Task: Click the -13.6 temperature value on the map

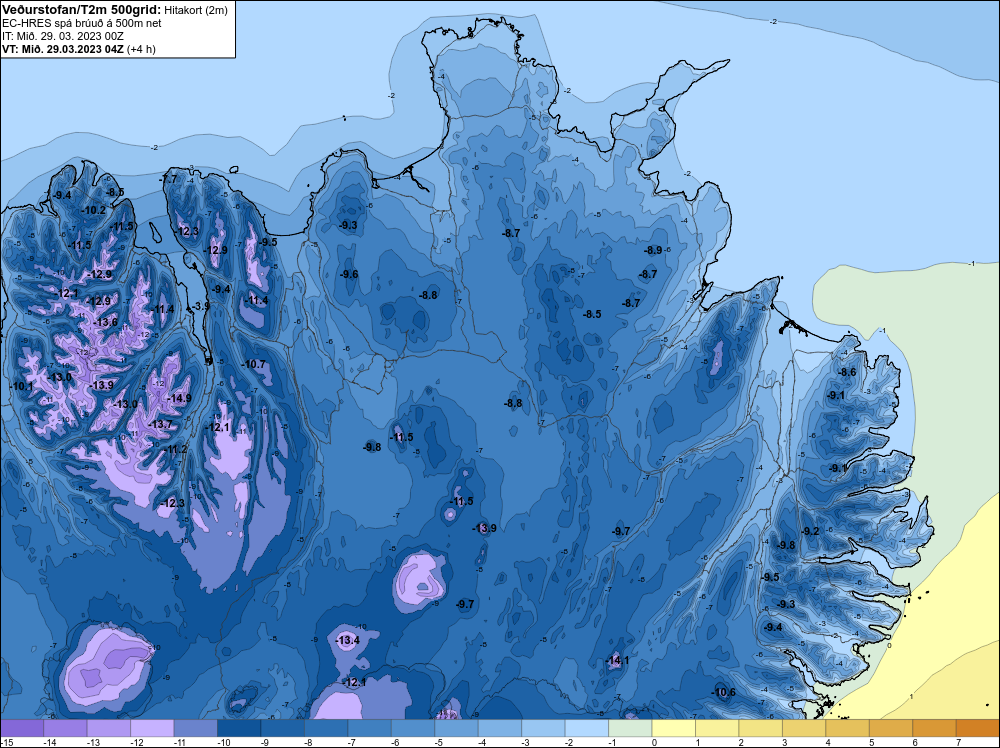Action: pos(106,322)
